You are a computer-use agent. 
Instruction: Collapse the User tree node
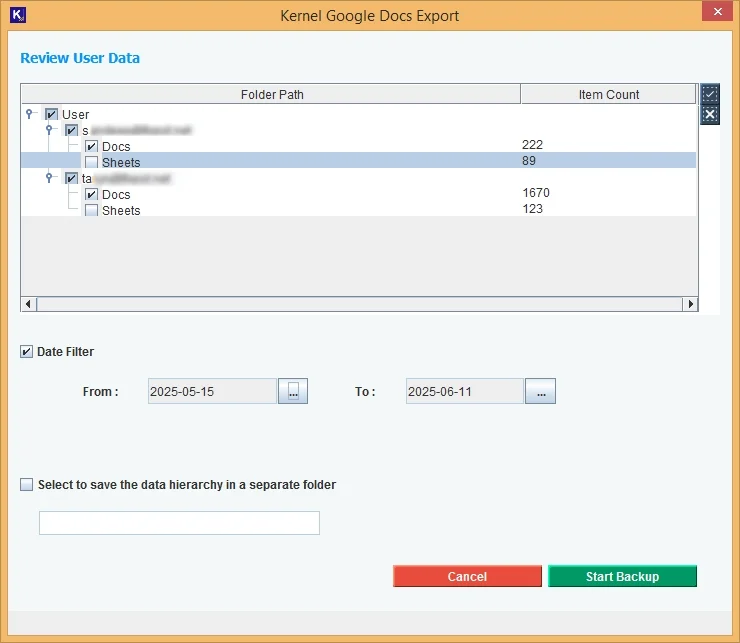(29, 114)
